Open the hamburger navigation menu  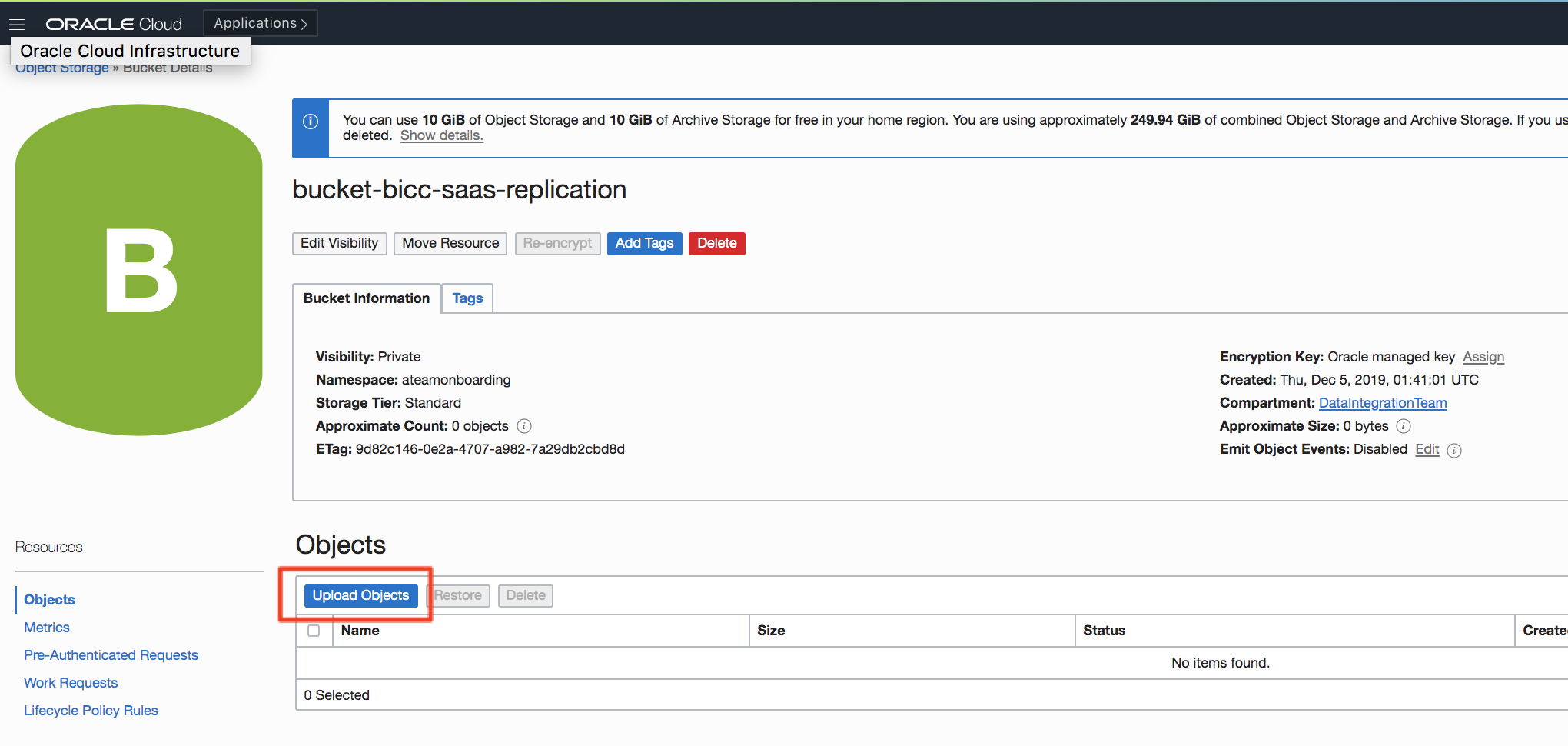[17, 25]
